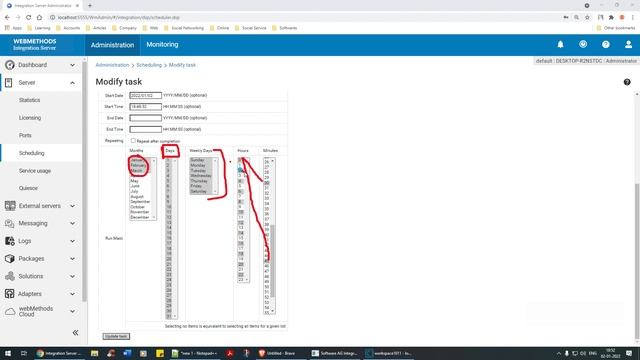This screenshot has height=360, width=640.
Task: Expand the Logs section chevron
Action: [72, 241]
